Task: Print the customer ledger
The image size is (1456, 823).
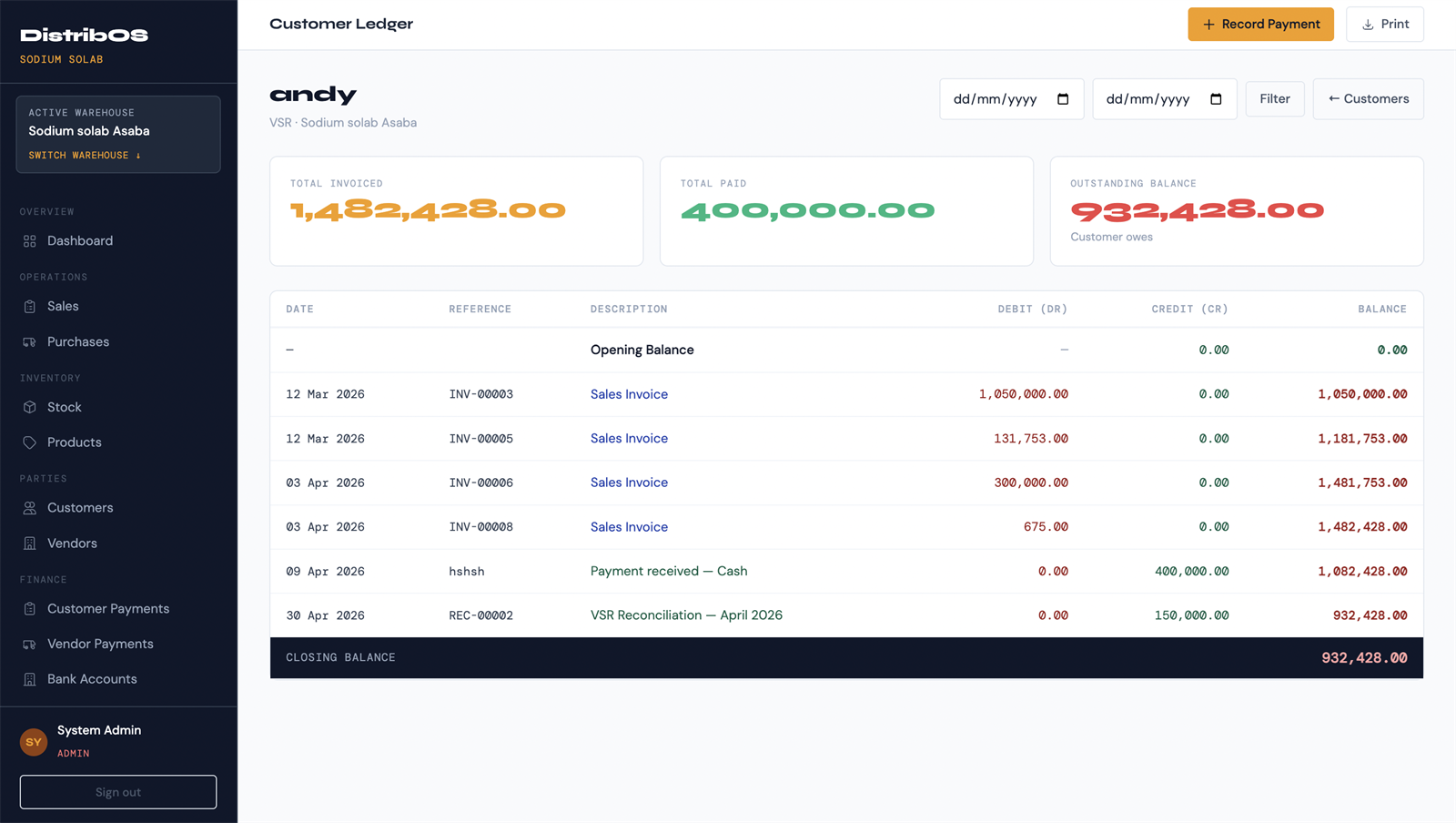Action: (1385, 25)
